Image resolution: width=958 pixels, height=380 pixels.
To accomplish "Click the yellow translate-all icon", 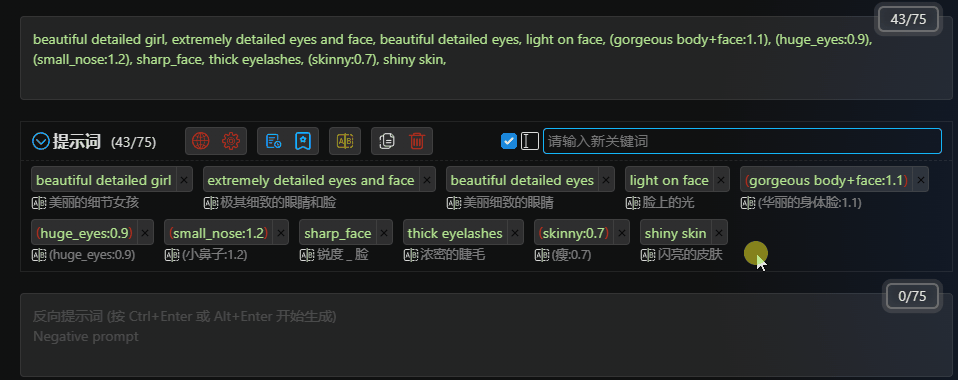I will coord(345,141).
